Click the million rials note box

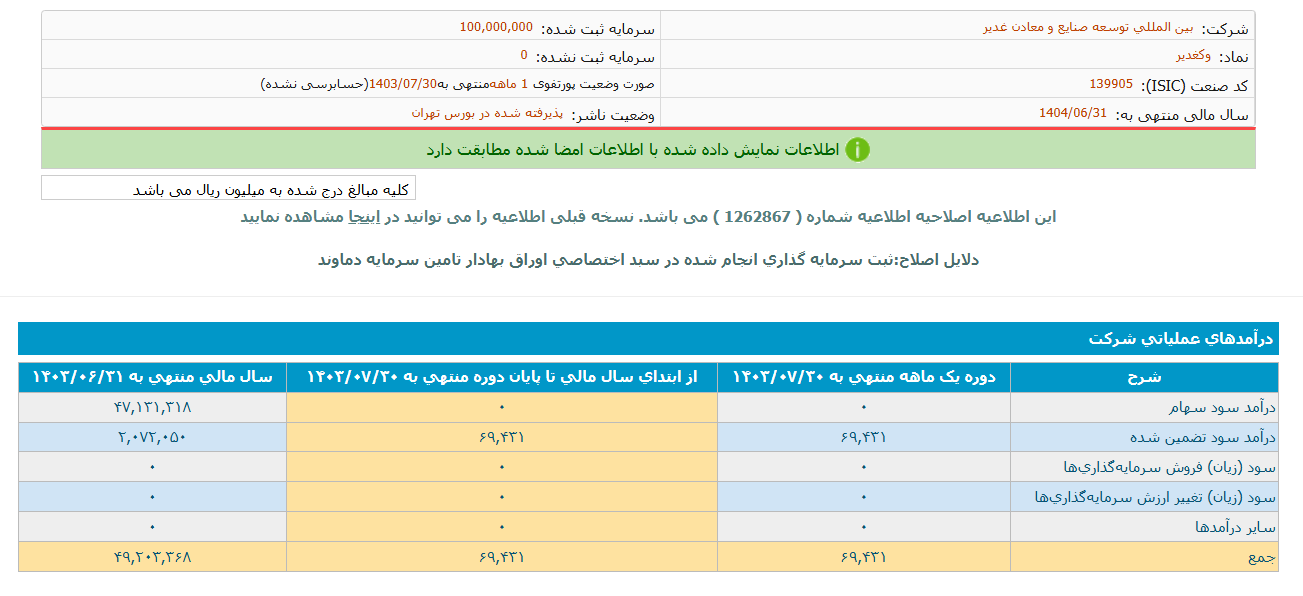230,188
